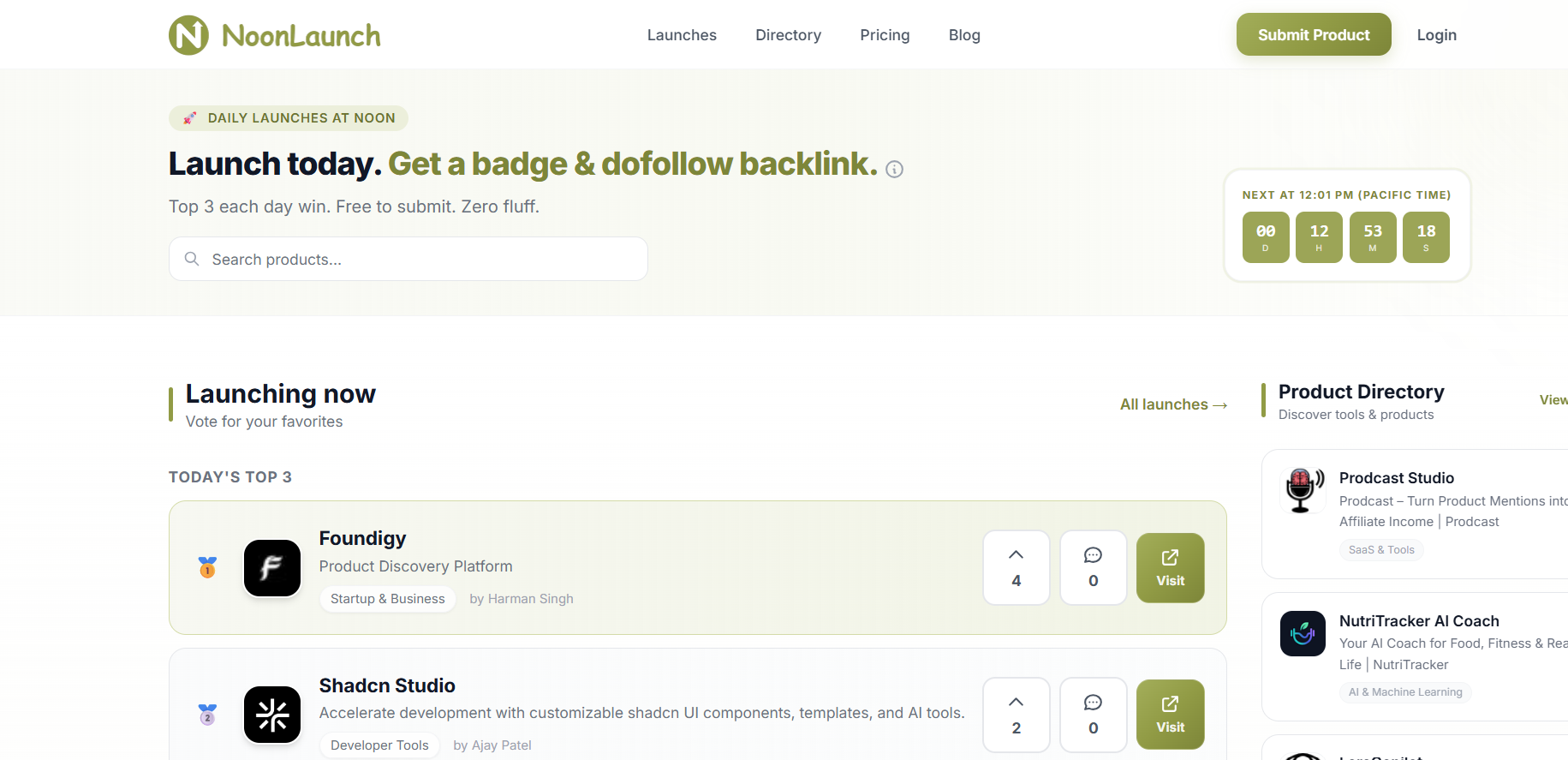This screenshot has height=760, width=1568.
Task: Visit the Shadcn Studio website
Action: point(1171,715)
